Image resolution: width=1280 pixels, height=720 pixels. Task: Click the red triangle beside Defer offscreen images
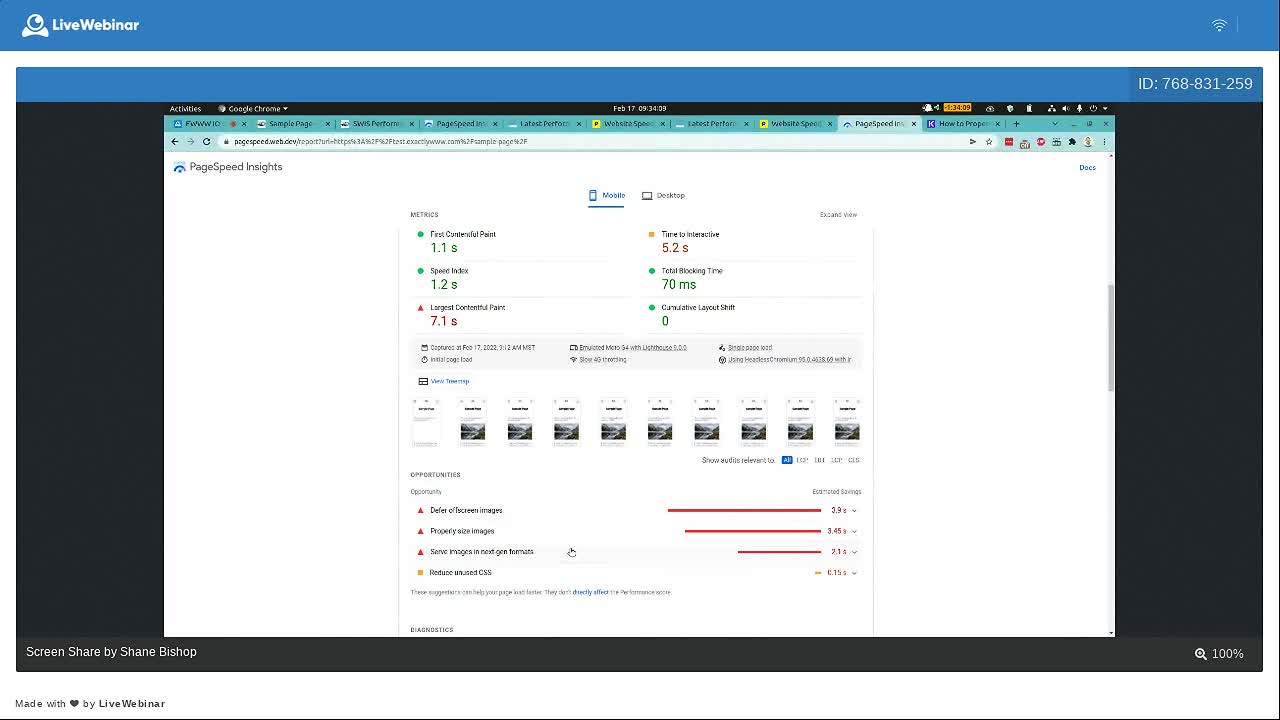[x=421, y=510]
